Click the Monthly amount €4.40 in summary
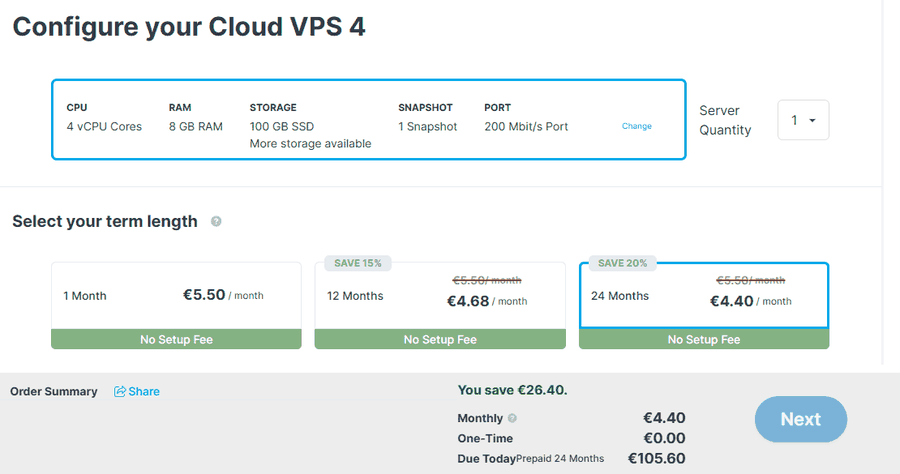Image resolution: width=900 pixels, height=474 pixels. (664, 418)
